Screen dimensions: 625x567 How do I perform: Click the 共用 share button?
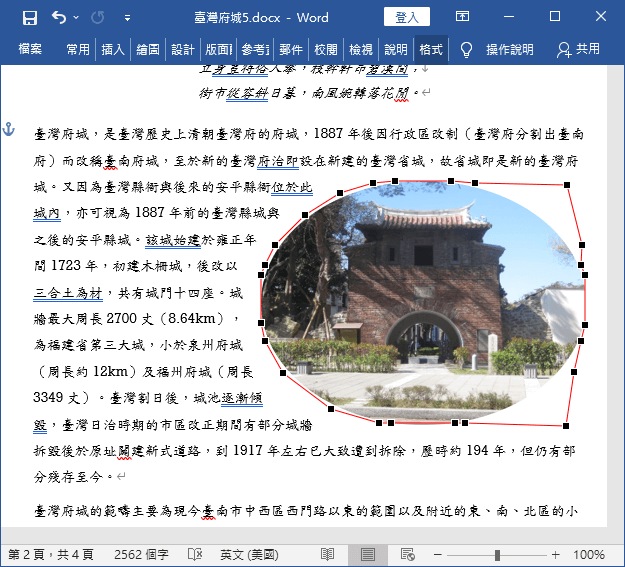pyautogui.click(x=578, y=49)
